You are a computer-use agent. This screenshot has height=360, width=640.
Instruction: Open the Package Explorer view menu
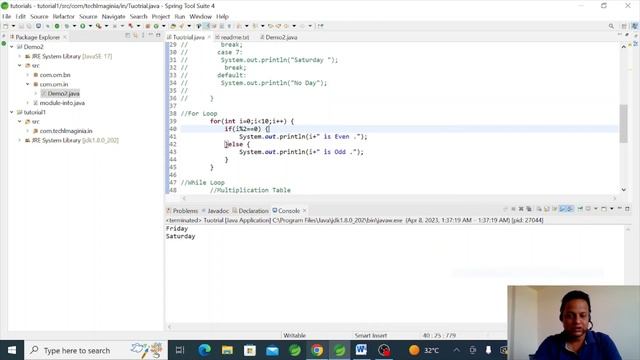[143, 36]
